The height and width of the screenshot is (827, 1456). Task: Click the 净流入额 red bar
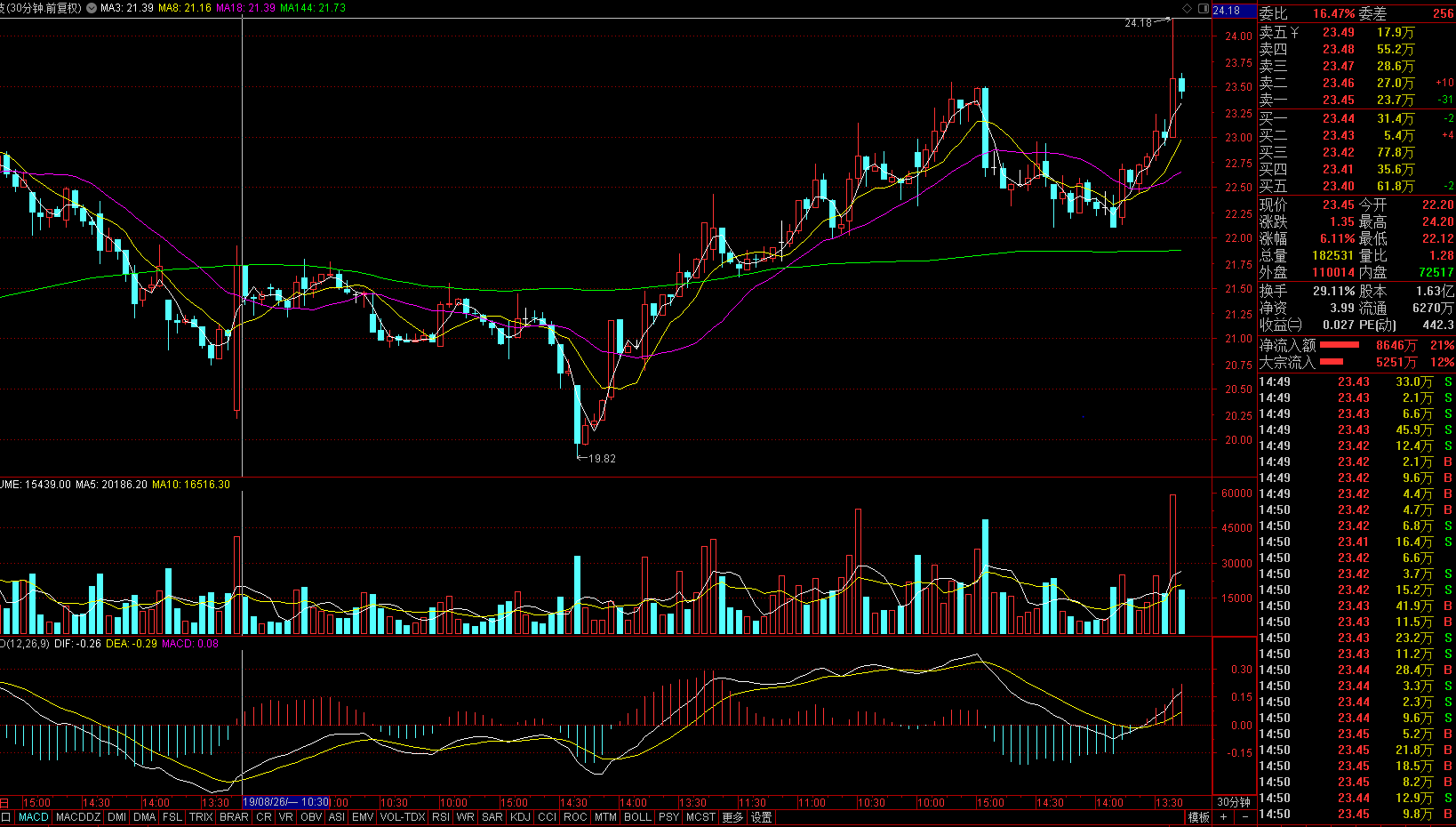(1340, 345)
